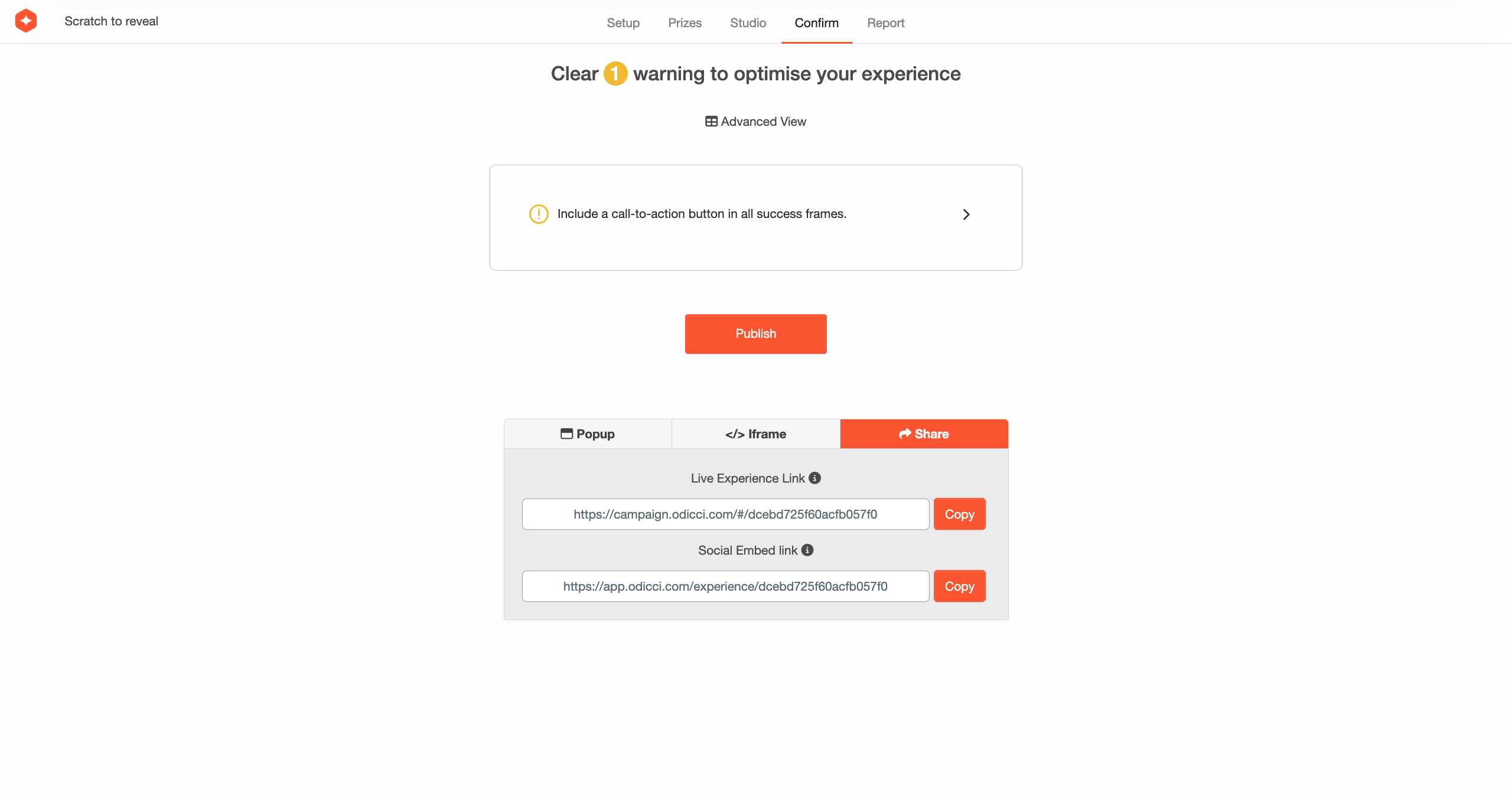Select the Confirm tab
The height and width of the screenshot is (798, 1512).
[816, 23]
